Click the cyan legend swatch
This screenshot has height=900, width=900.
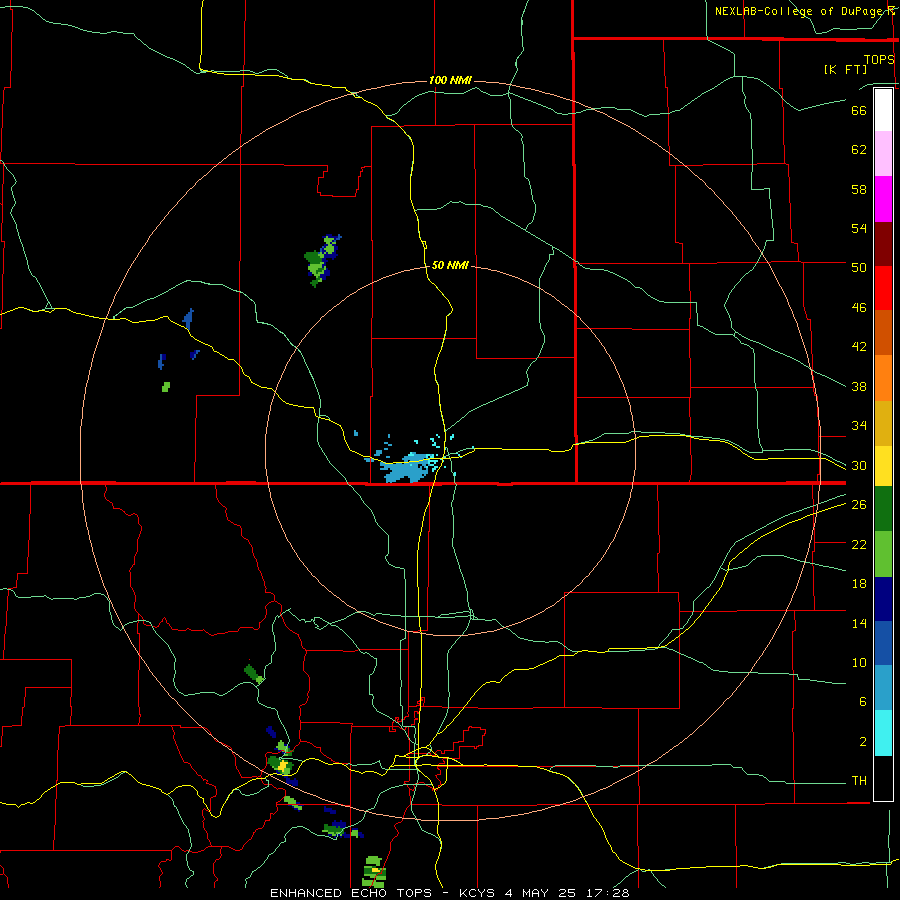[x=883, y=733]
